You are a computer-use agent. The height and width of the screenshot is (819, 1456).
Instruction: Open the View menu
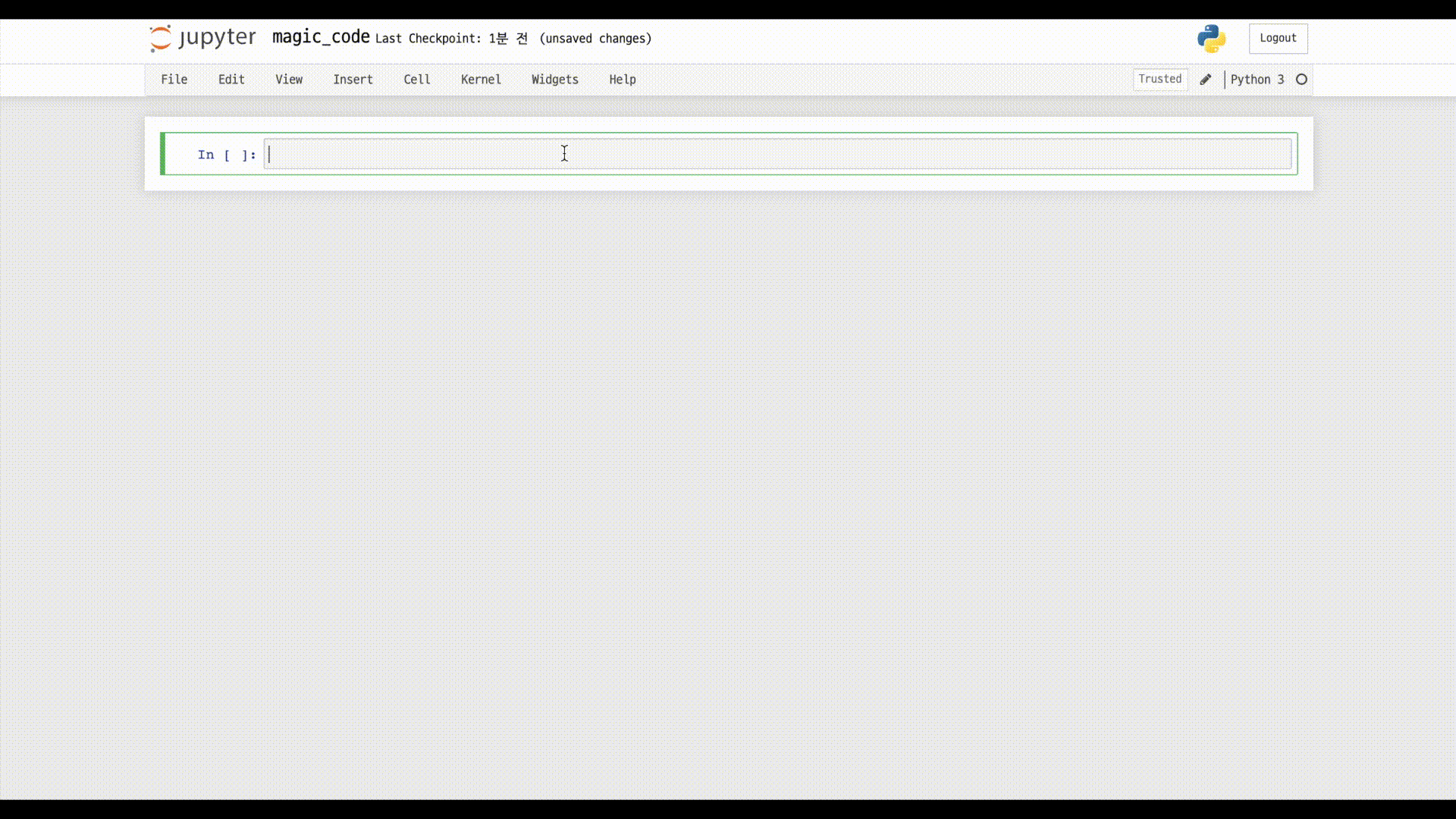point(289,80)
